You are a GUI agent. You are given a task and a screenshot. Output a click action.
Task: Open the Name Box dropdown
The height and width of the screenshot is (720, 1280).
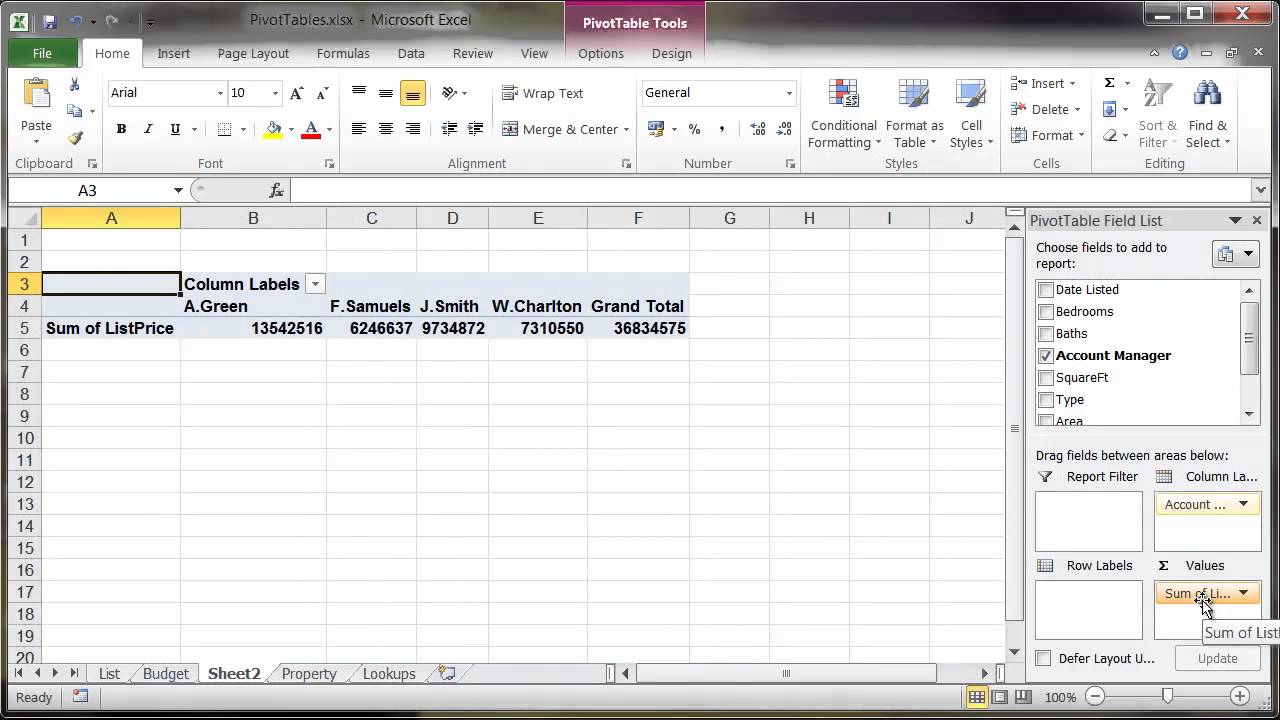(178, 190)
